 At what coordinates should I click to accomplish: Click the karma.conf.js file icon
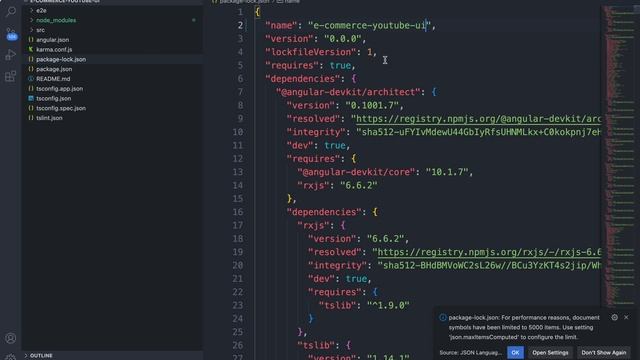tap(31, 49)
